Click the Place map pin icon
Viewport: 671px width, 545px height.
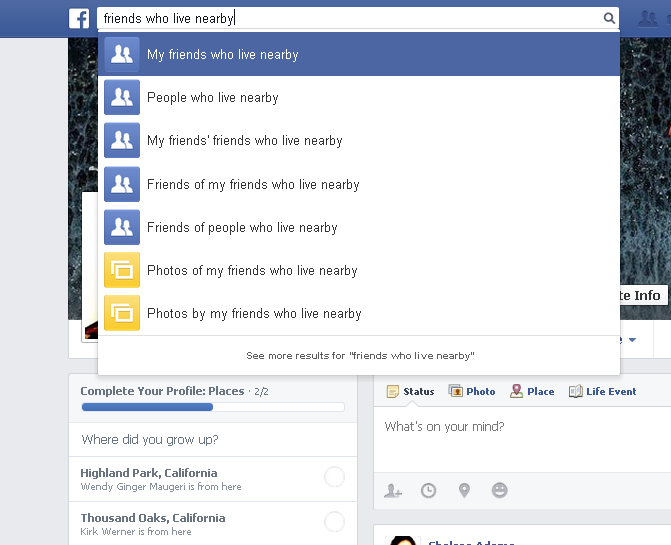click(517, 391)
